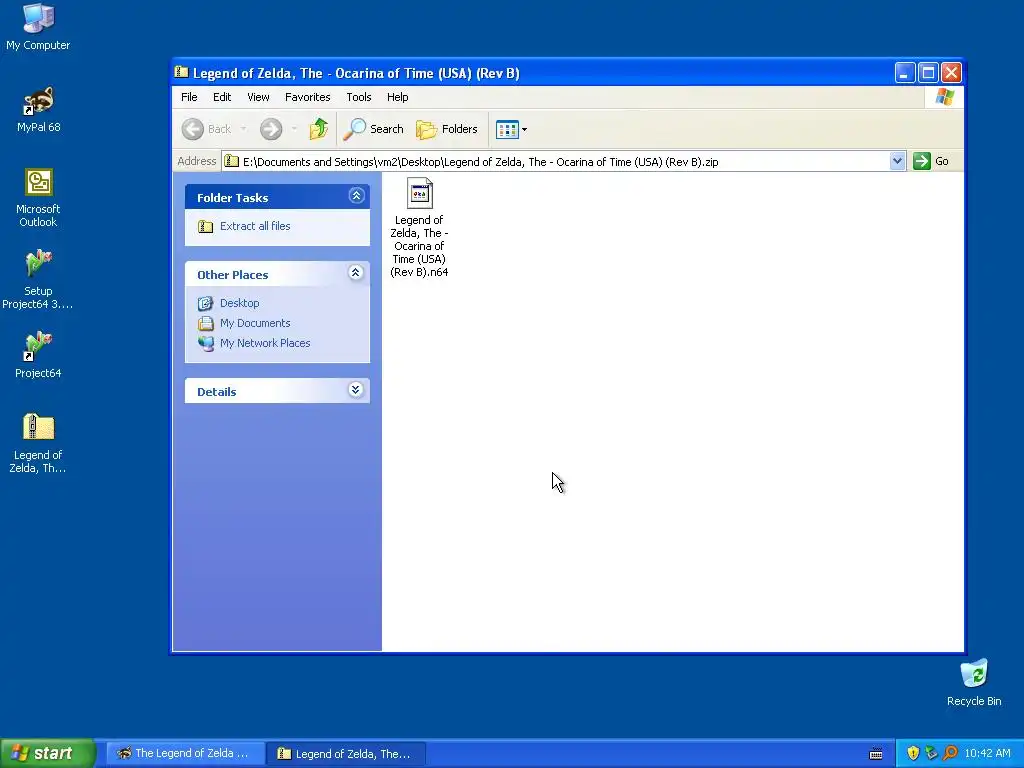Open the Recycle Bin icon
Image resolution: width=1024 pixels, height=768 pixels.
(x=974, y=682)
